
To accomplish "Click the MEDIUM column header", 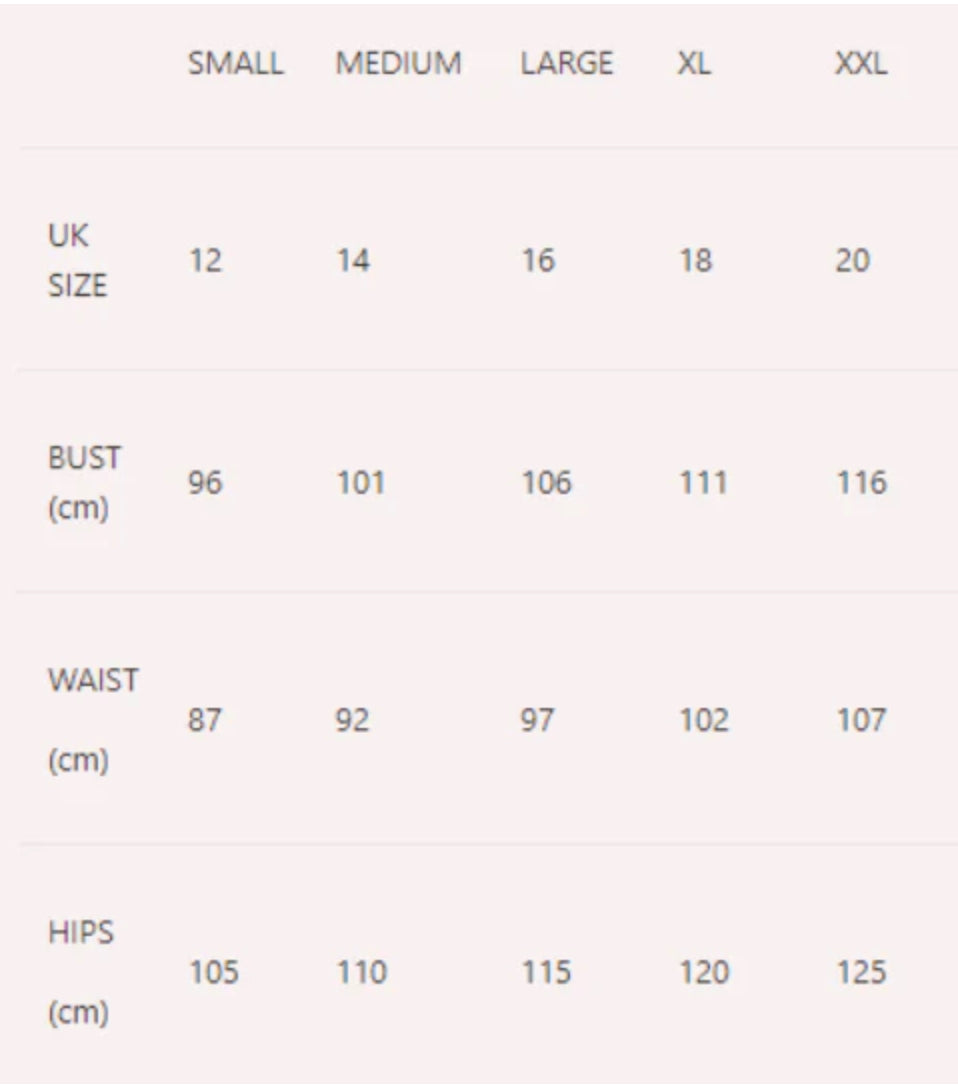I will (x=398, y=64).
